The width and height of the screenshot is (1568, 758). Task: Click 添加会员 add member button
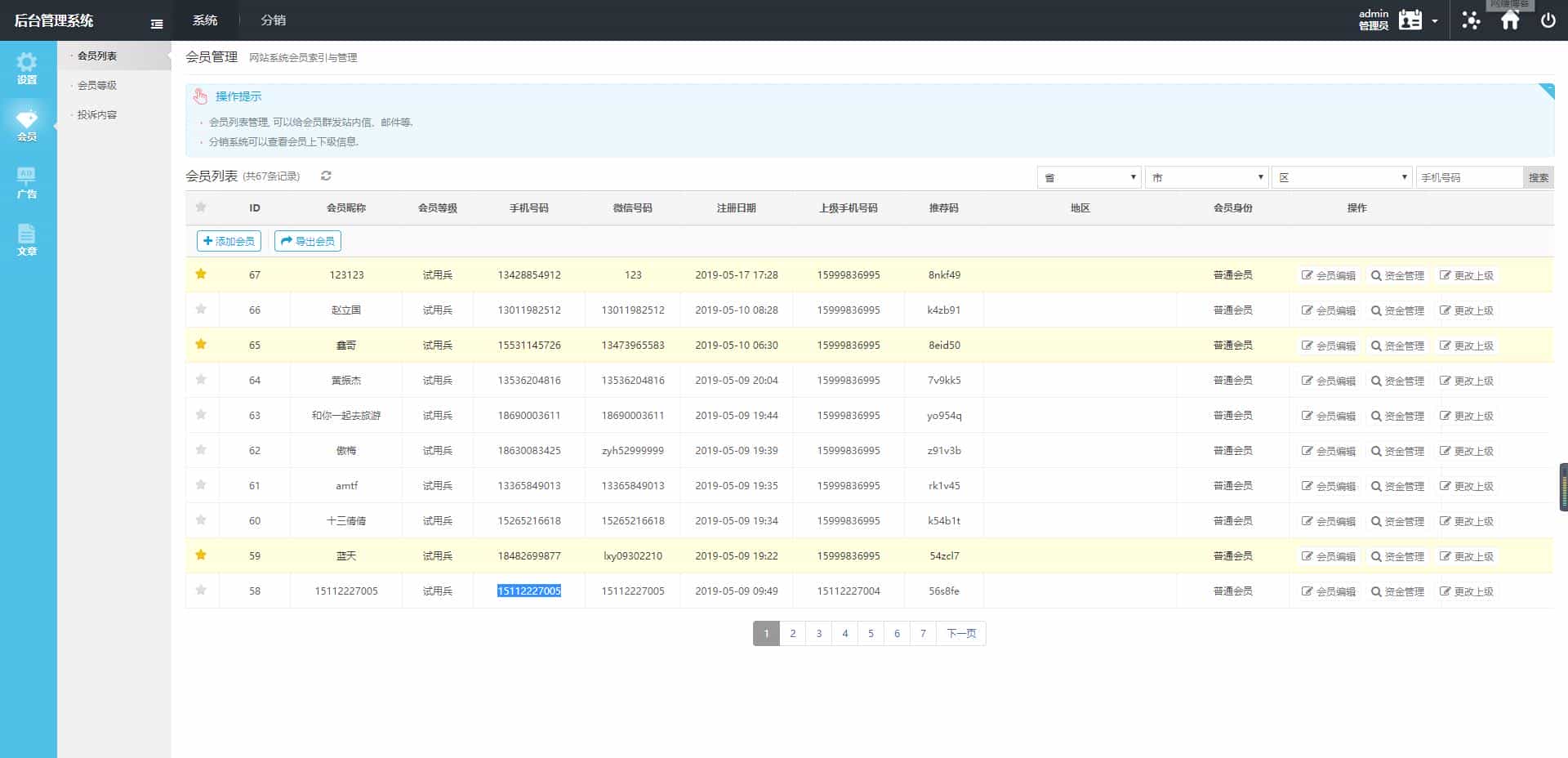pyautogui.click(x=229, y=241)
